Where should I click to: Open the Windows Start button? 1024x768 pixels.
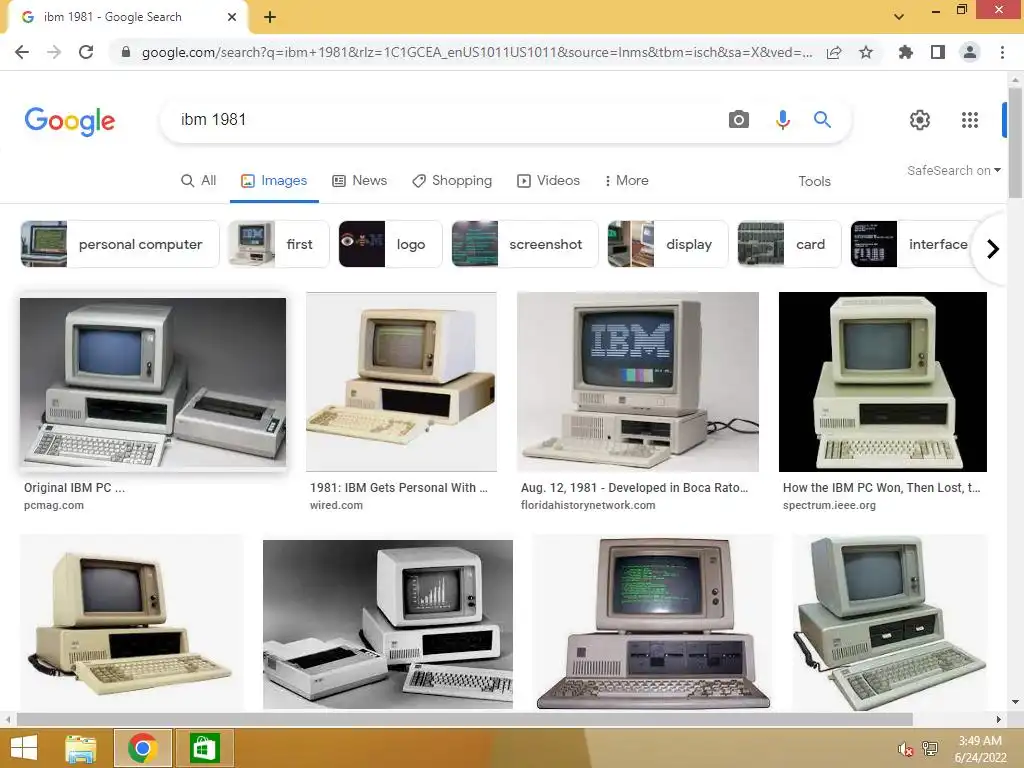(24, 748)
